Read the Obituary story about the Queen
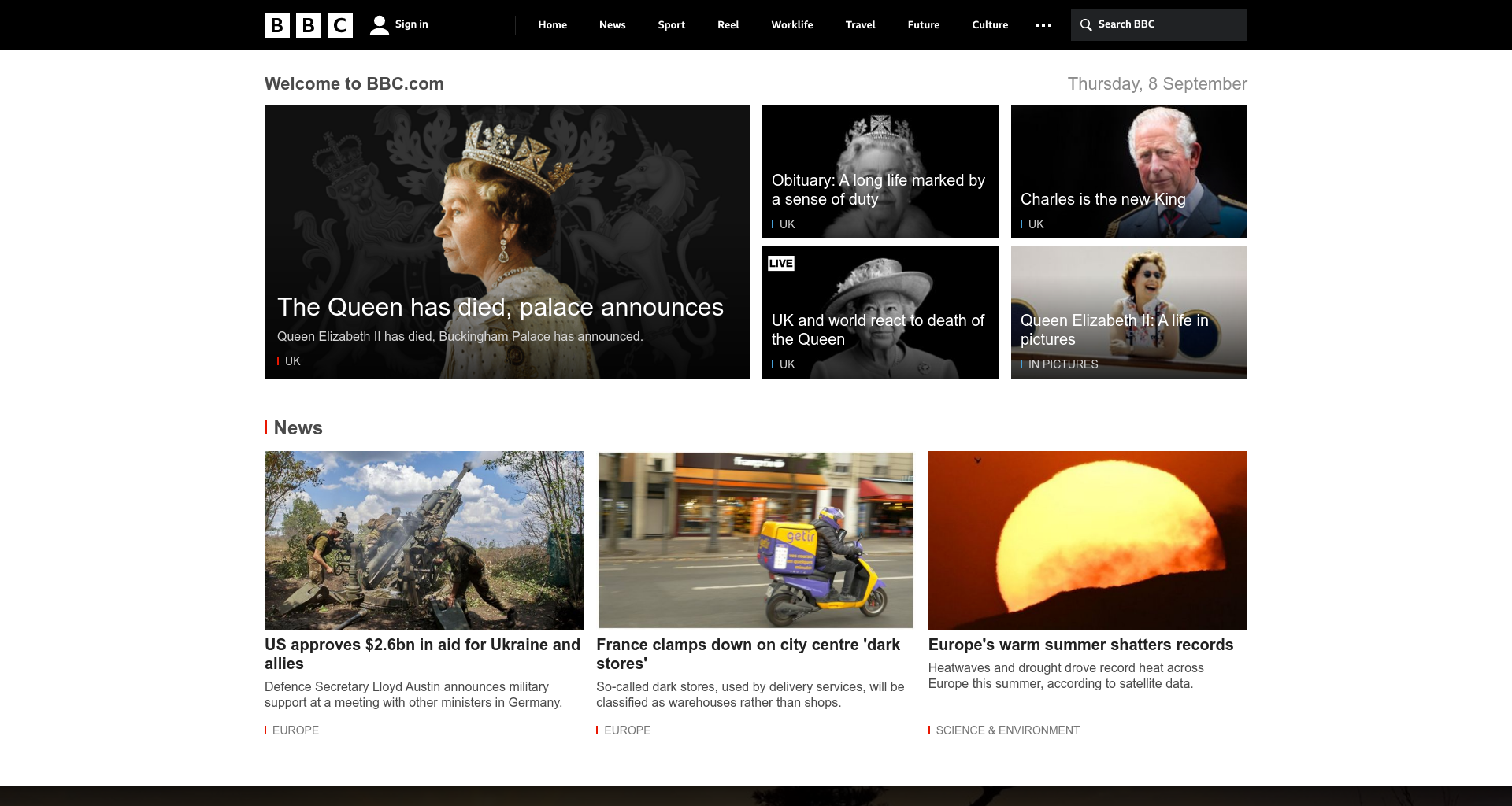Image resolution: width=1512 pixels, height=806 pixels. 878,190
